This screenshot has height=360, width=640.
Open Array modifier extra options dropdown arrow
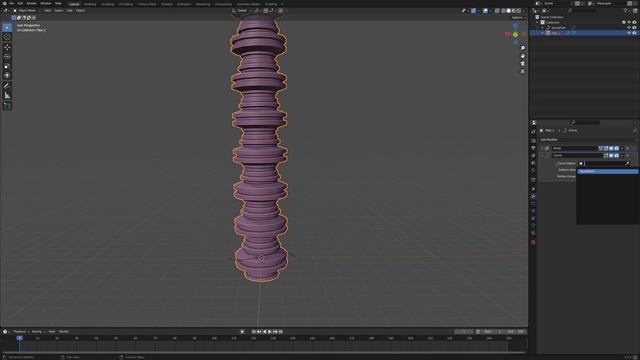[622, 148]
